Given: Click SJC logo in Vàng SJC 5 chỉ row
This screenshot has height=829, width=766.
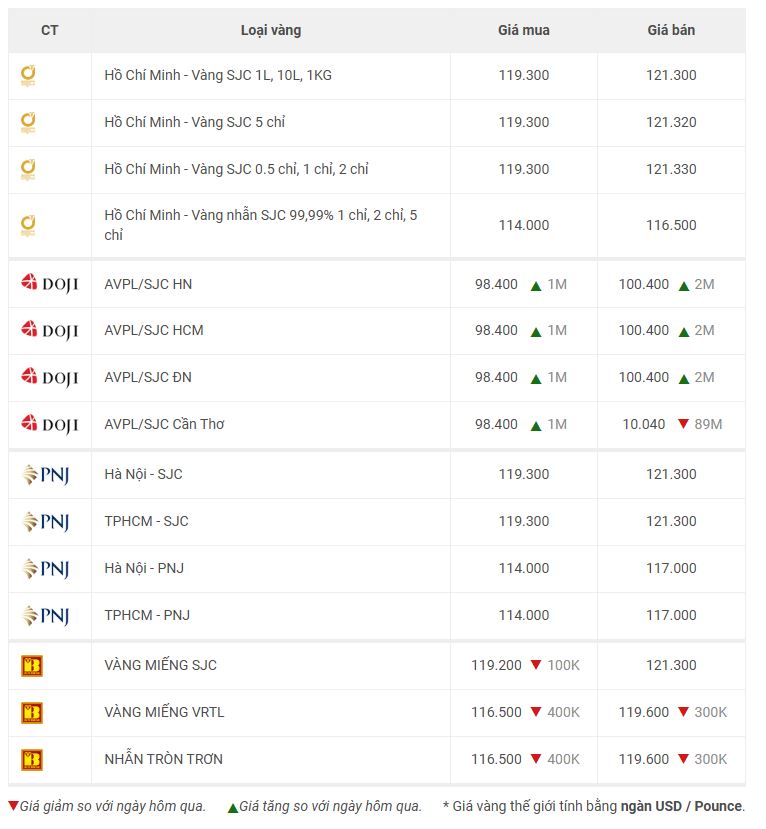Looking at the screenshot, I should [x=28, y=122].
